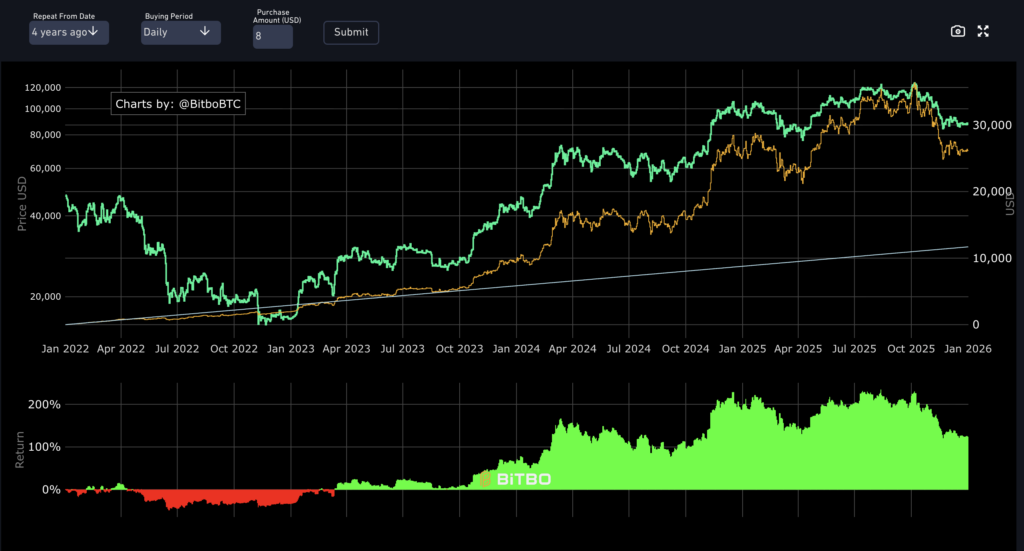The height and width of the screenshot is (551, 1024).
Task: Click the Bitbo watermark logo
Action: tap(515, 480)
